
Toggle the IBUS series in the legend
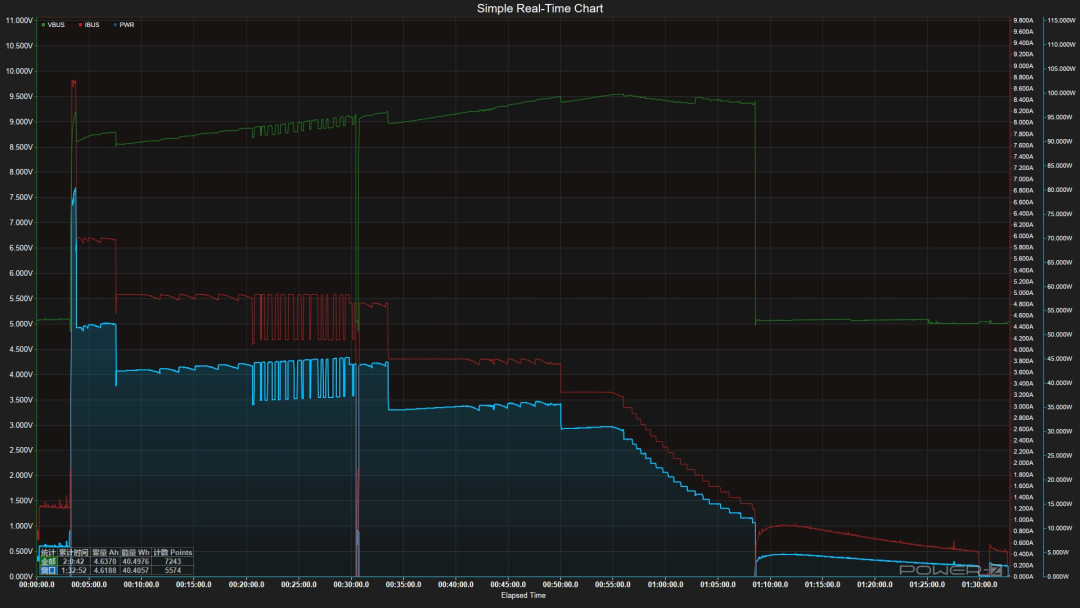[x=89, y=25]
